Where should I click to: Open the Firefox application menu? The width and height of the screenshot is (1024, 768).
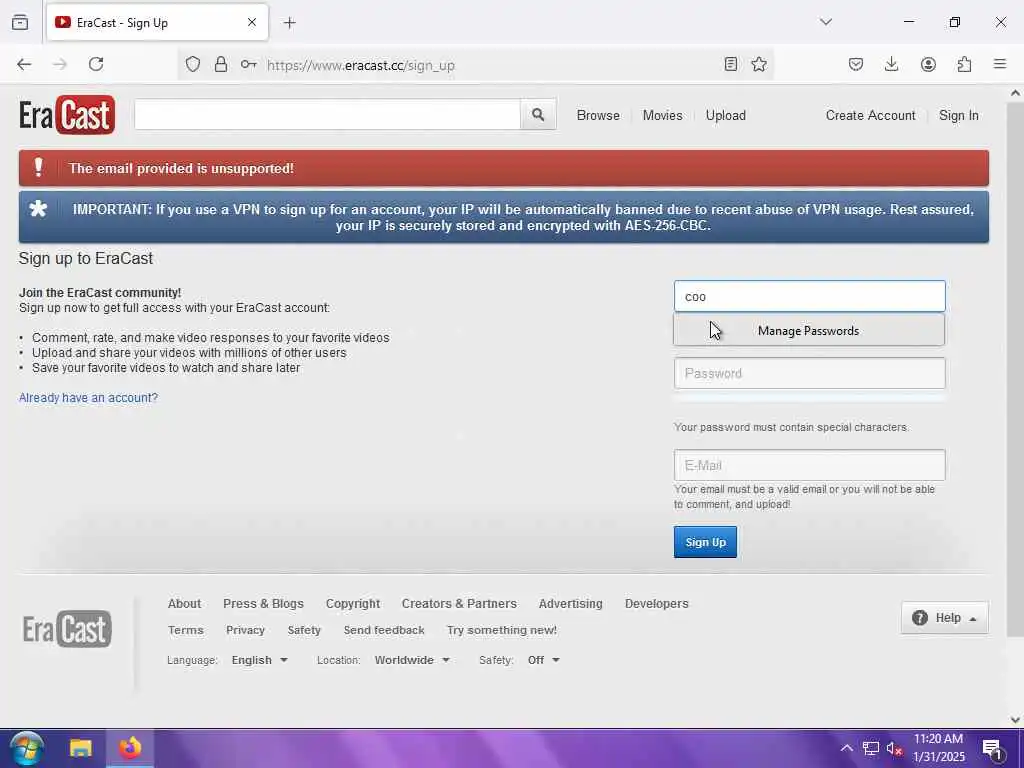[x=1000, y=64]
